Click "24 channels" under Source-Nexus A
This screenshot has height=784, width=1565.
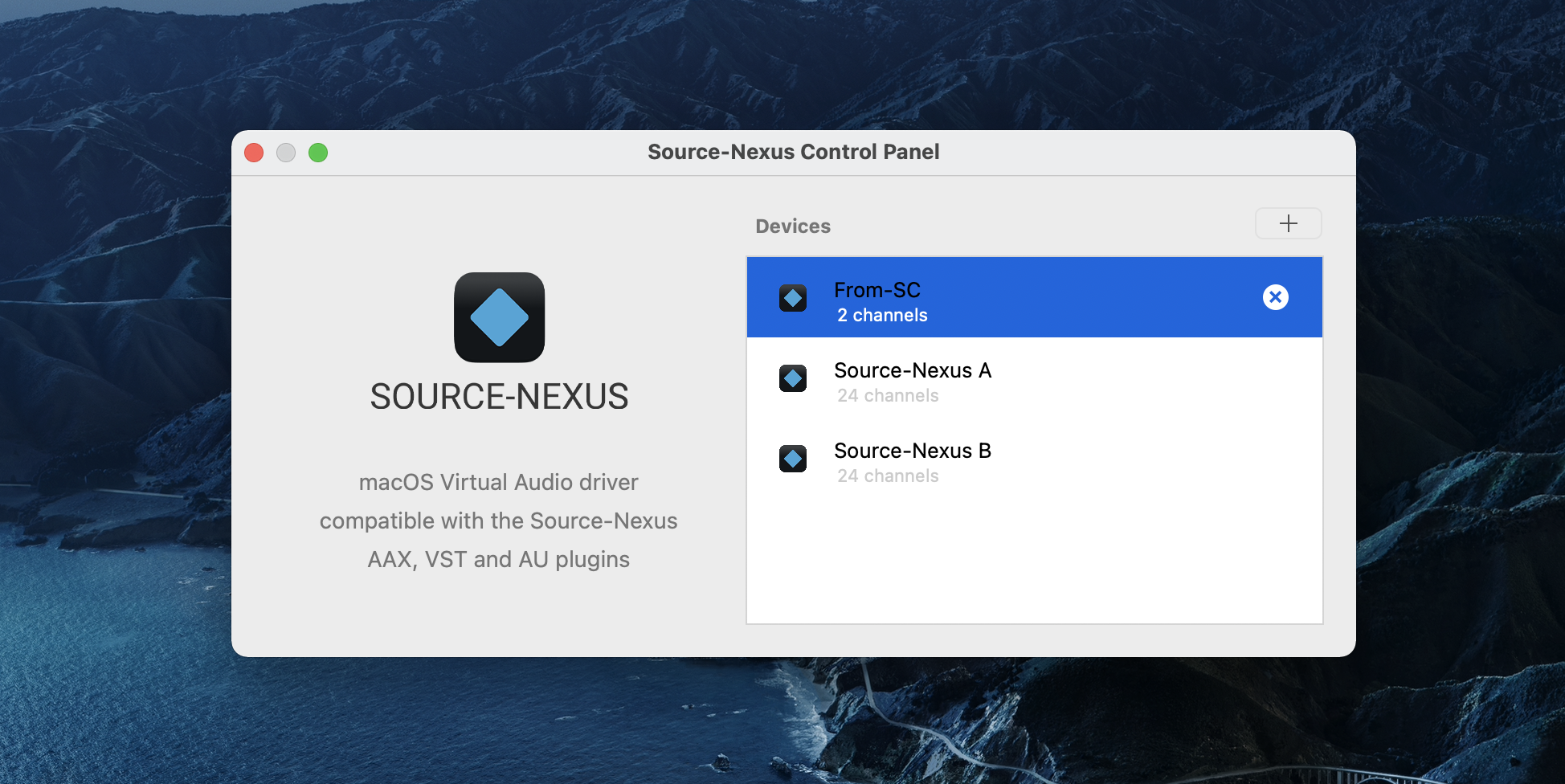pyautogui.click(x=888, y=396)
